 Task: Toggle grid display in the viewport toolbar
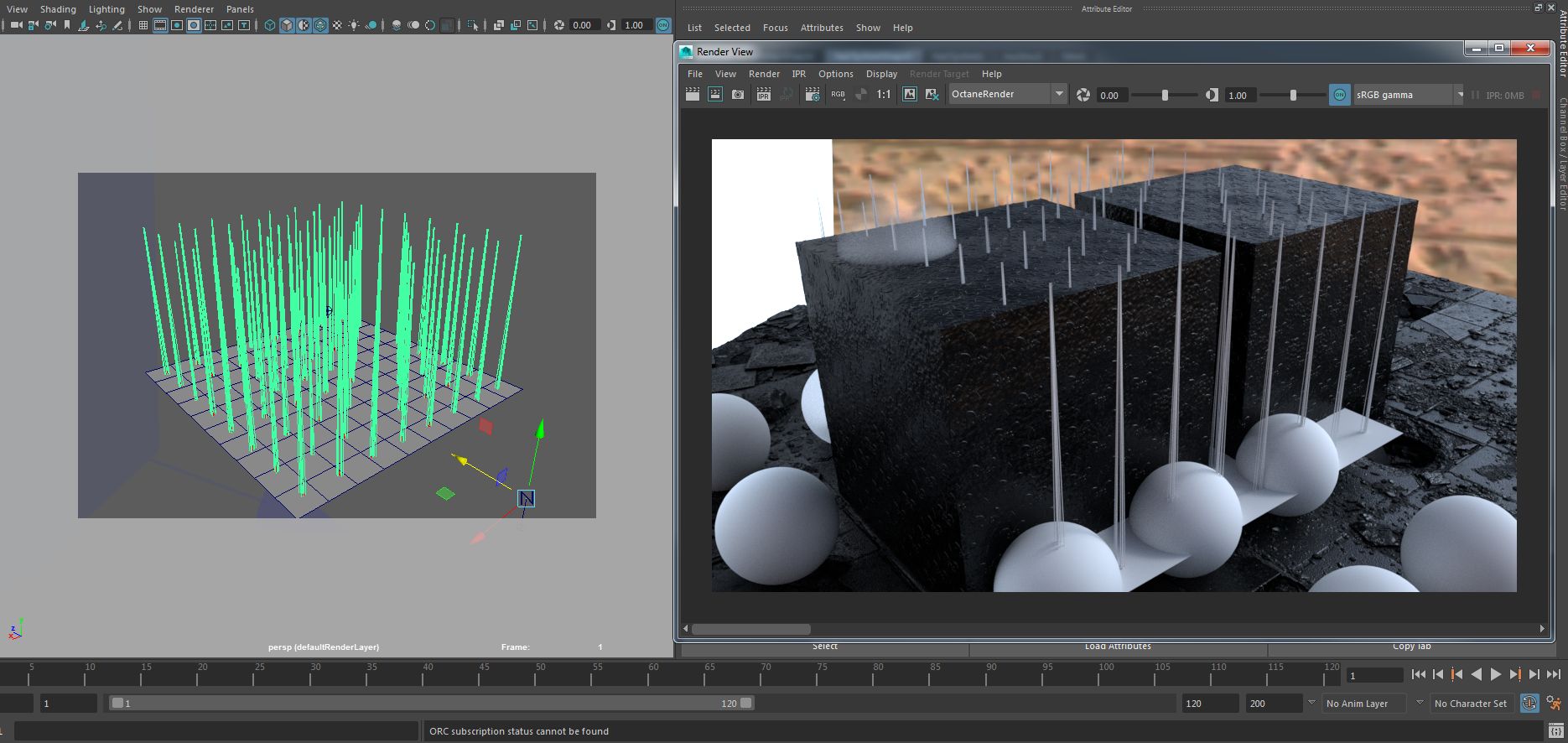point(143,25)
